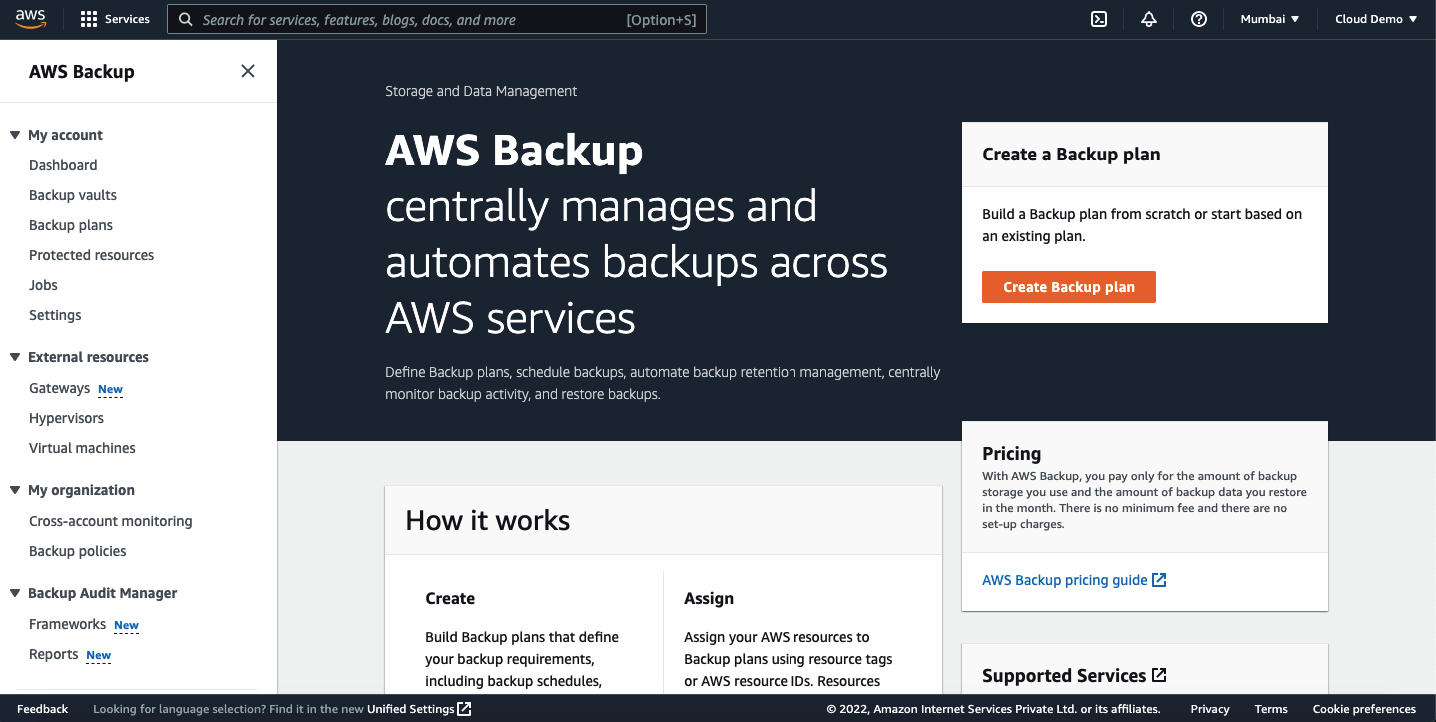
Task: Open the help question mark icon
Action: tap(1199, 19)
